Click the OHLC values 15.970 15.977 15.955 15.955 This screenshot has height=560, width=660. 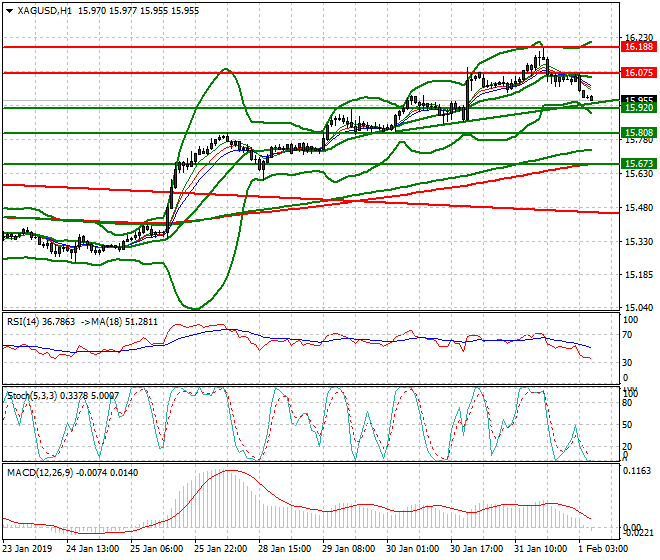(138, 11)
